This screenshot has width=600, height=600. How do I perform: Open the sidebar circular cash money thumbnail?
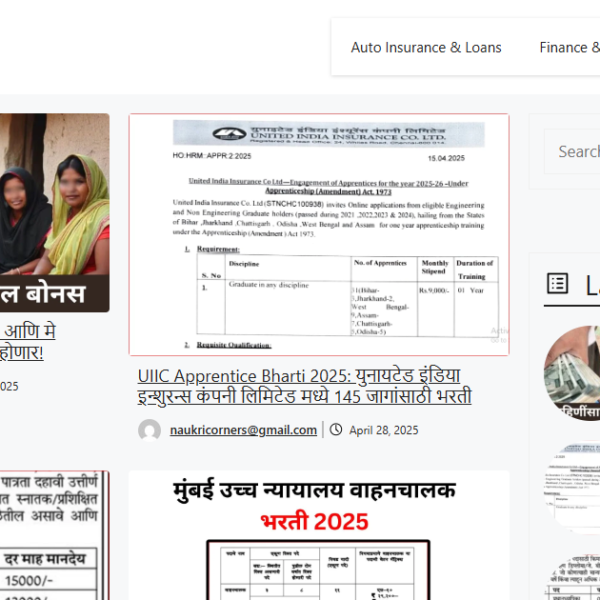(x=572, y=373)
